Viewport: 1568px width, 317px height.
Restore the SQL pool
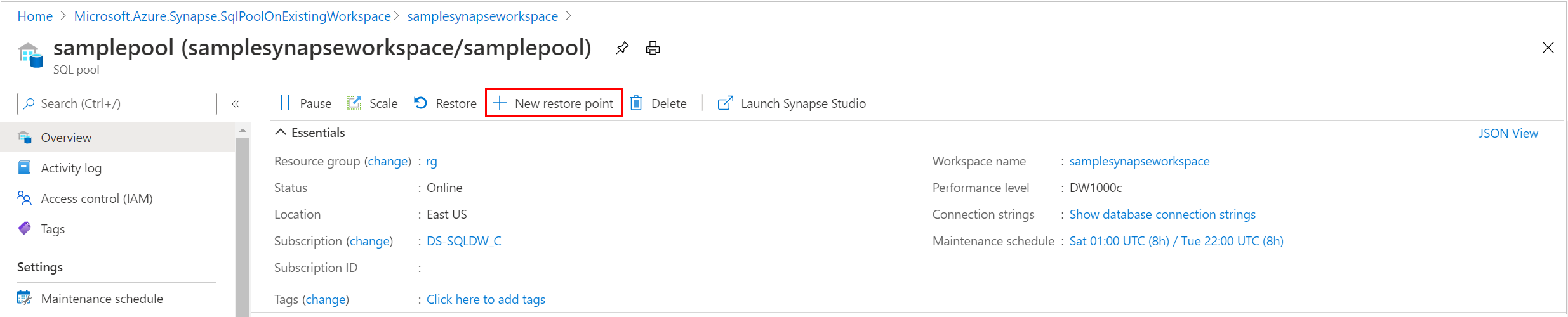pos(445,103)
